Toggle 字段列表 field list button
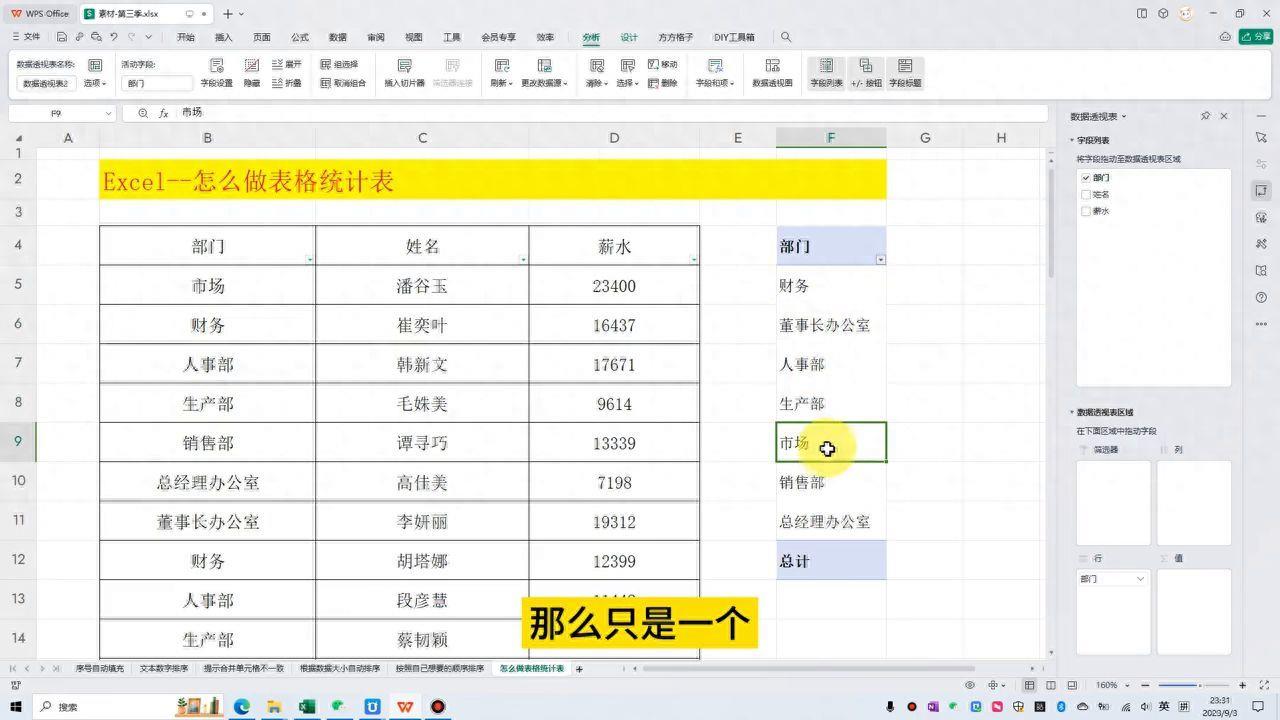This screenshot has height=720, width=1280. (826, 72)
